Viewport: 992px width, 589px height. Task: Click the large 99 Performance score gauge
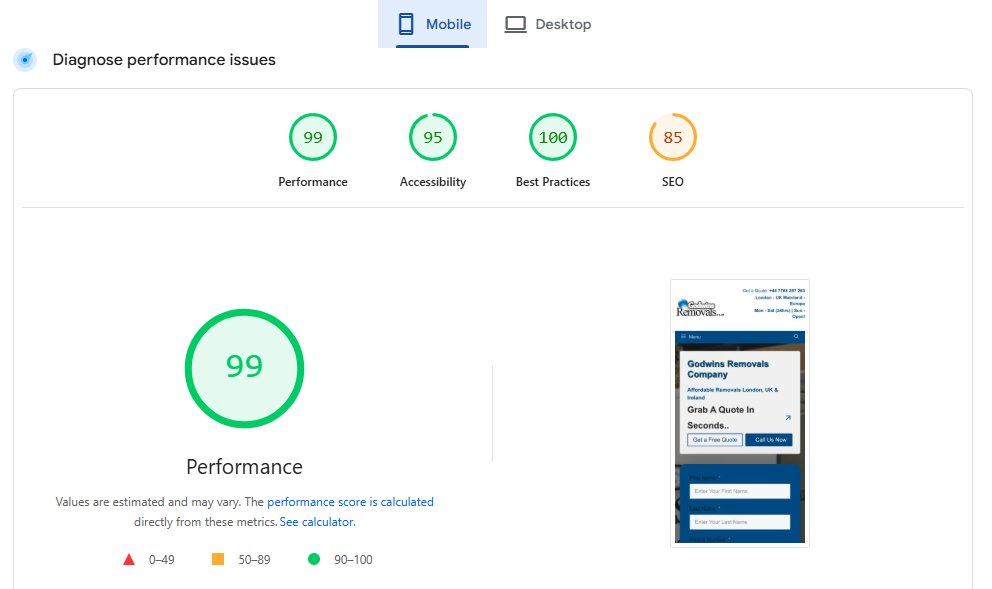tap(244, 368)
